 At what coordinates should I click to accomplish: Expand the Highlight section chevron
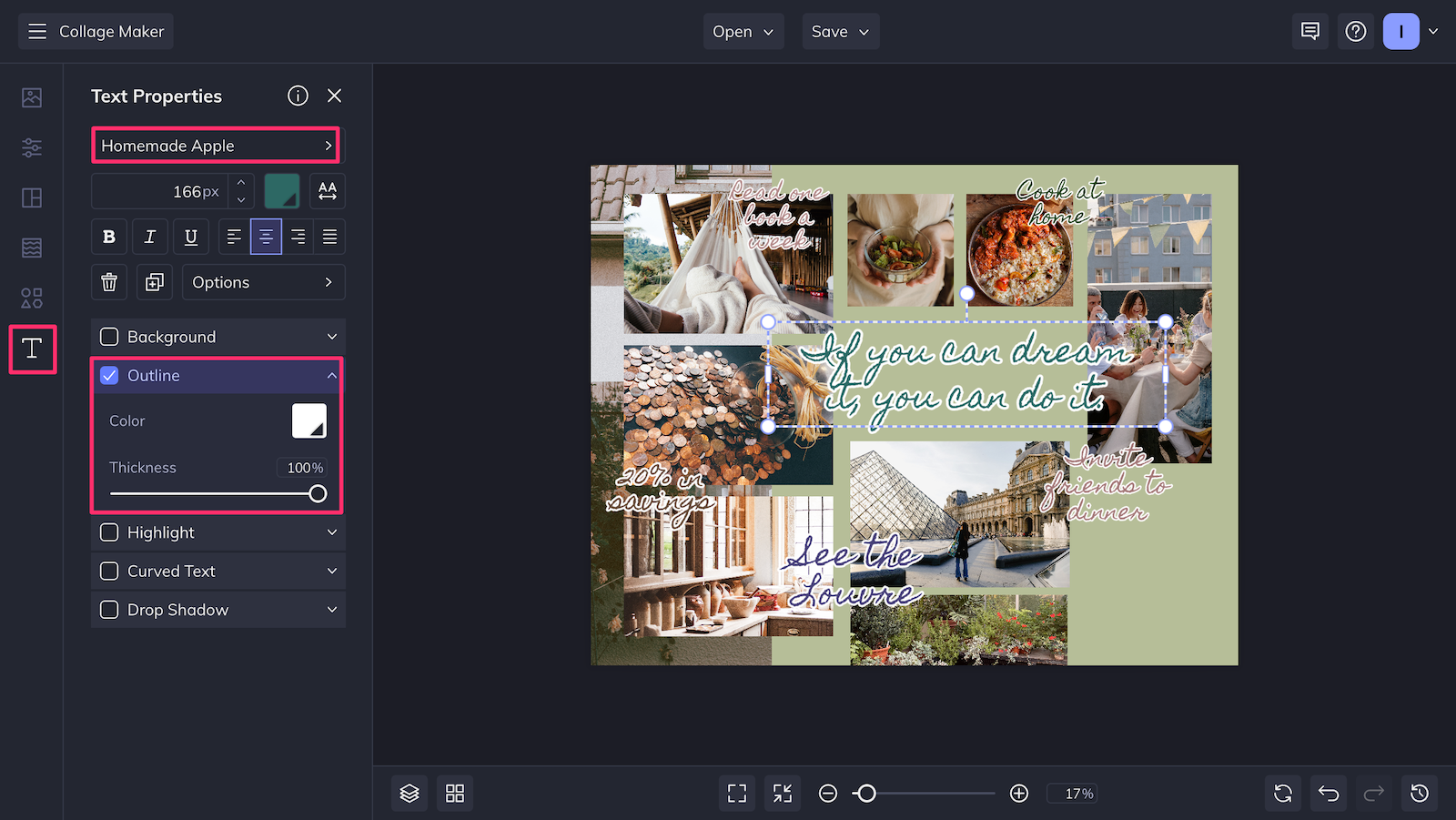pos(332,532)
